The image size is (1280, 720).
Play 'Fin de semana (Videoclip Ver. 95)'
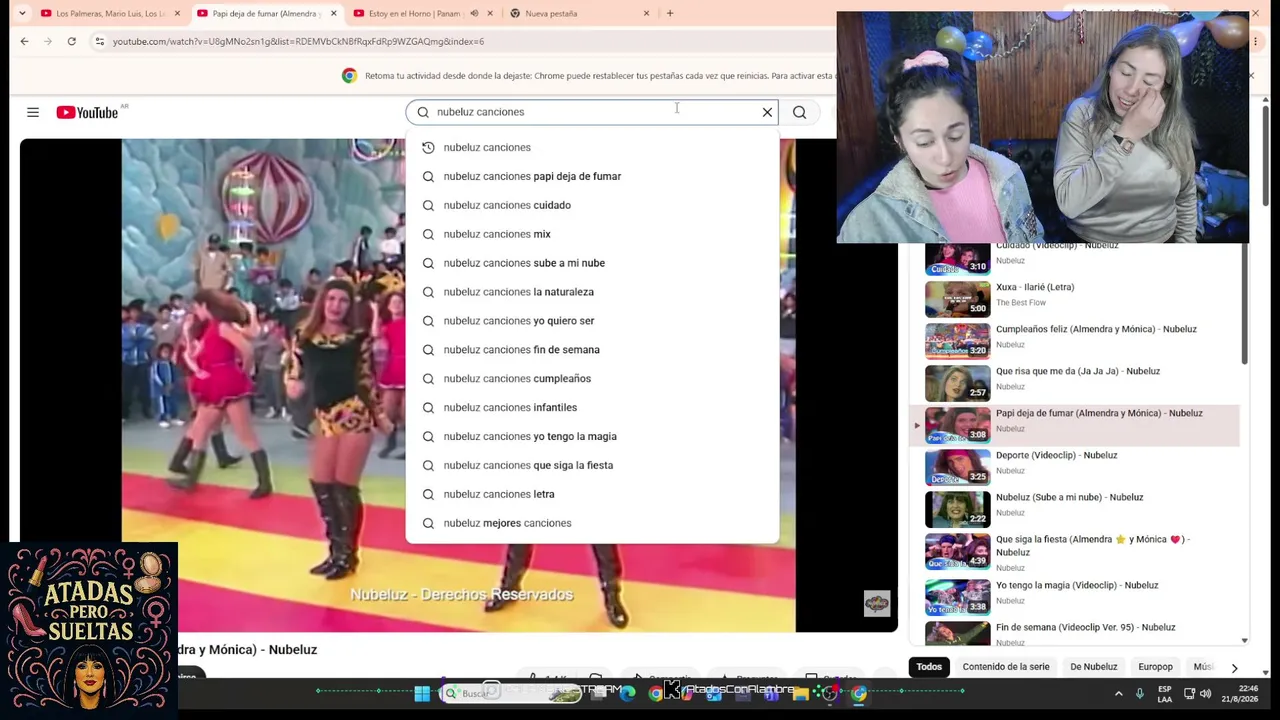coord(1075,633)
